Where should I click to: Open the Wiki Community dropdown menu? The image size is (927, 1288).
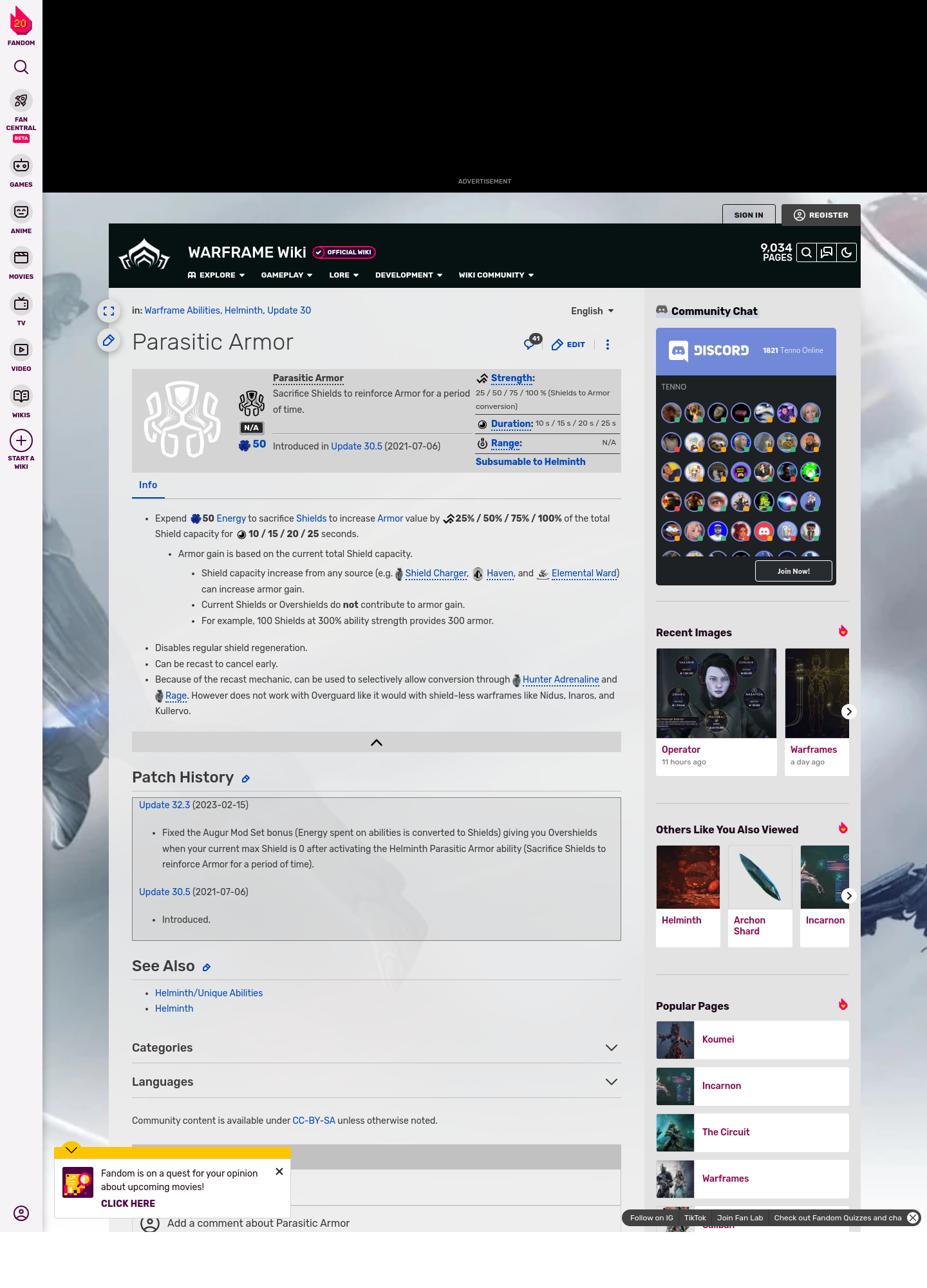pyautogui.click(x=496, y=275)
